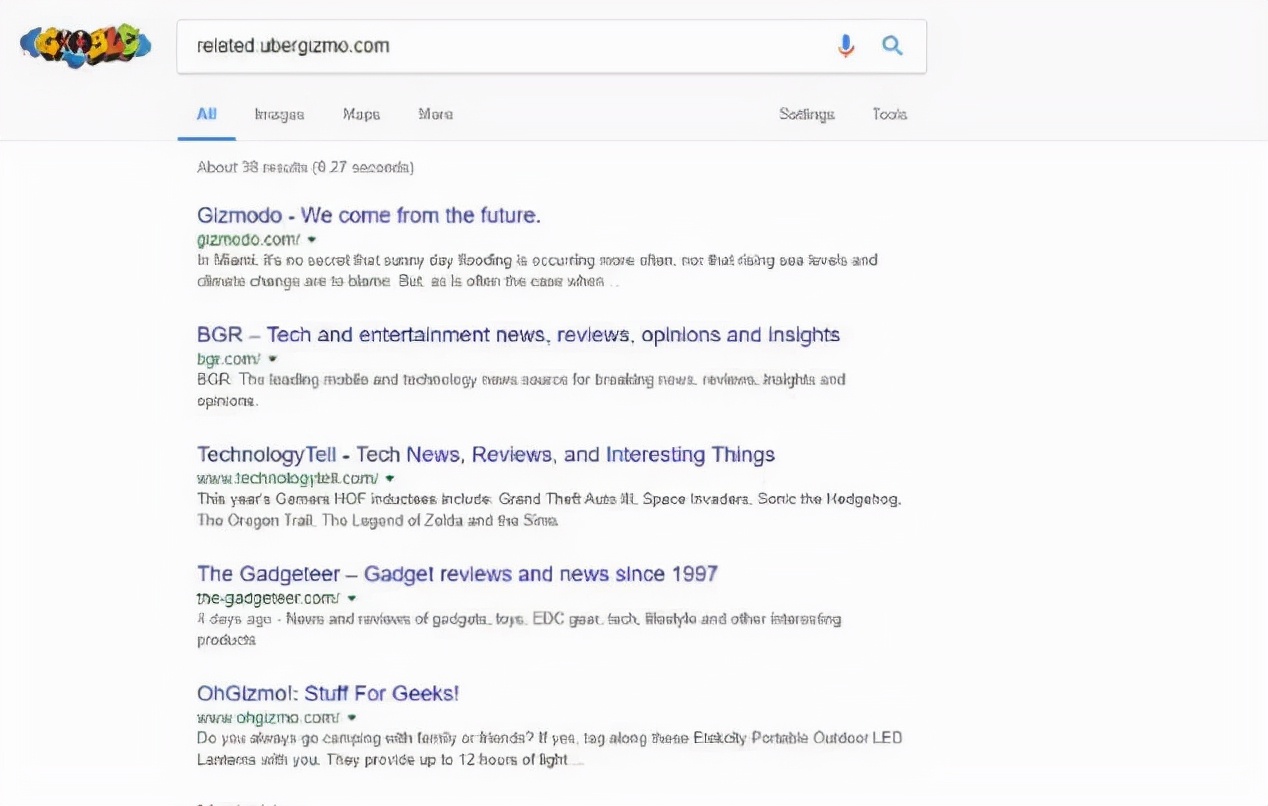Open the OhGizmo! Stuff For Geeks result
The width and height of the screenshot is (1268, 806).
tap(328, 693)
